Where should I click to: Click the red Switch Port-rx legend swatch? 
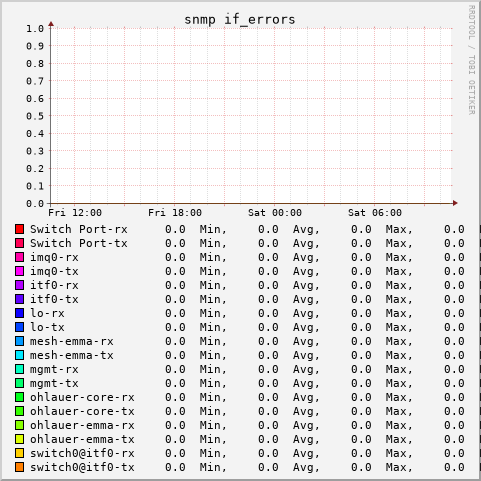tap(20, 229)
